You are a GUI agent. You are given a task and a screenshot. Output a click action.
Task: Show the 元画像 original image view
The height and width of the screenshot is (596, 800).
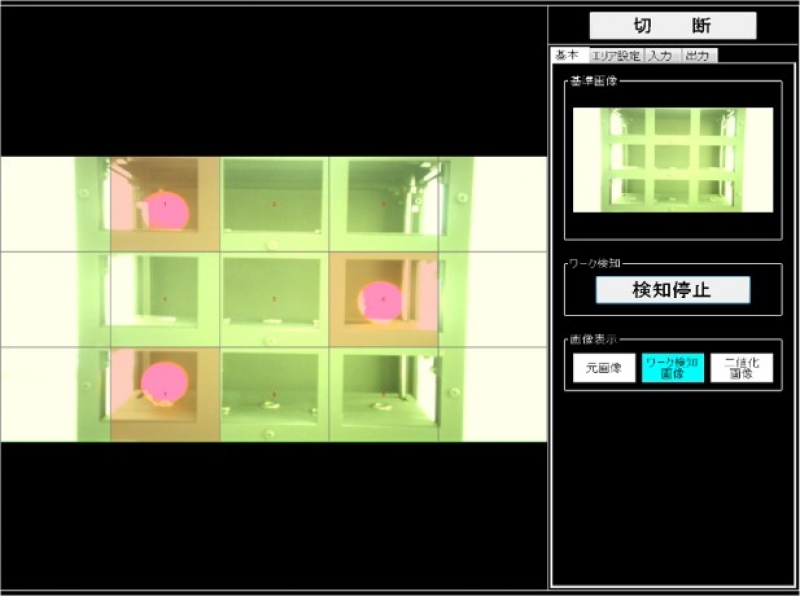click(x=604, y=368)
